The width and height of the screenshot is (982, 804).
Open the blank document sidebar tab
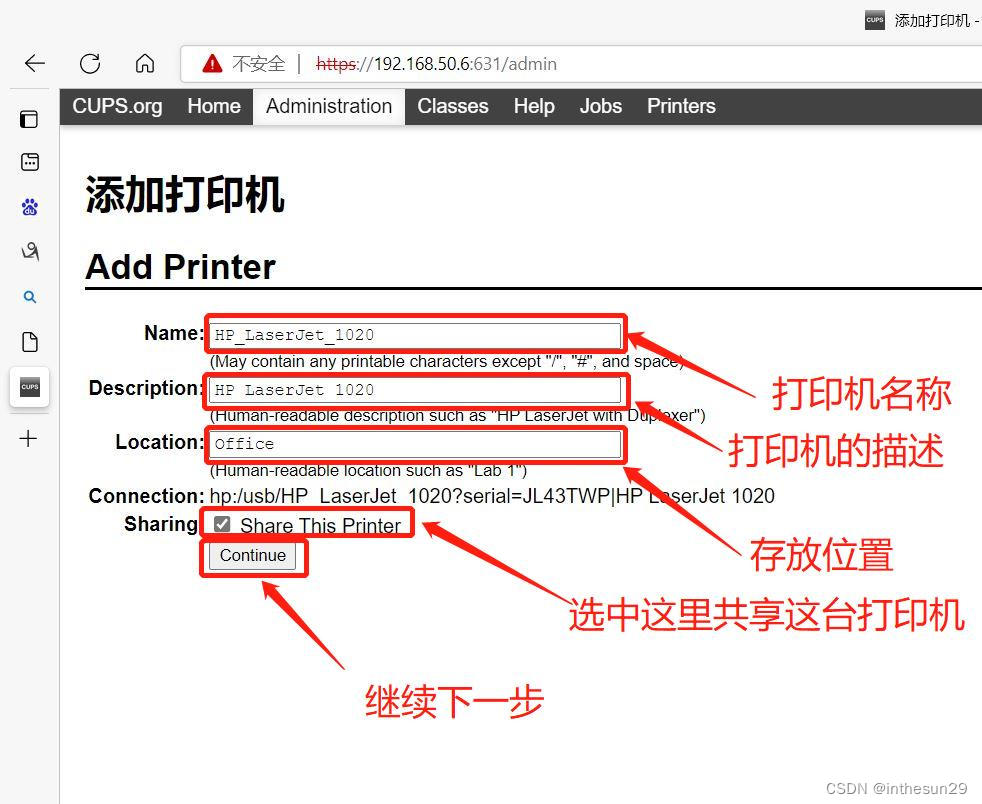pos(29,342)
